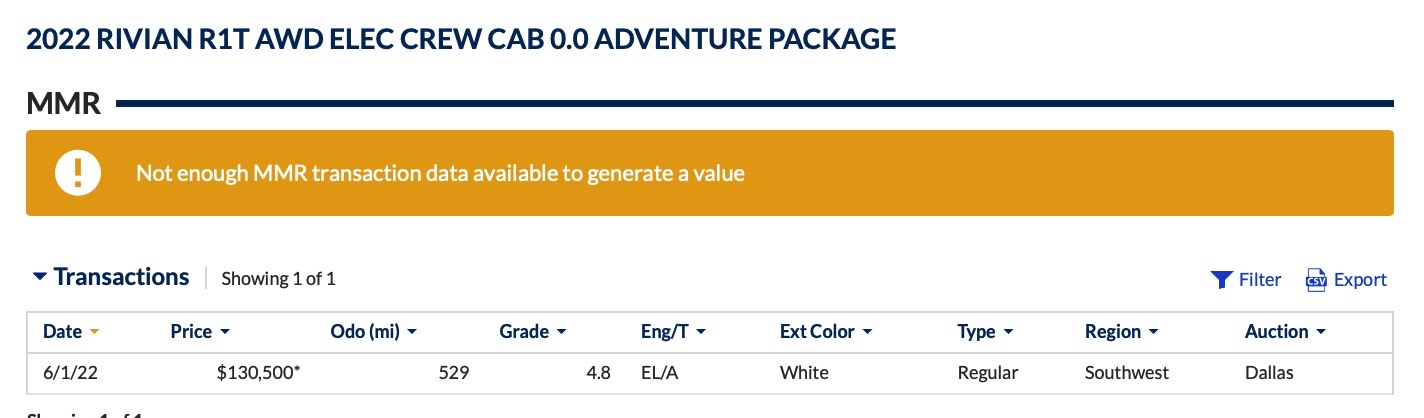Sort by the Auction column arrow
Image resolution: width=1424 pixels, height=418 pixels.
tap(1321, 332)
